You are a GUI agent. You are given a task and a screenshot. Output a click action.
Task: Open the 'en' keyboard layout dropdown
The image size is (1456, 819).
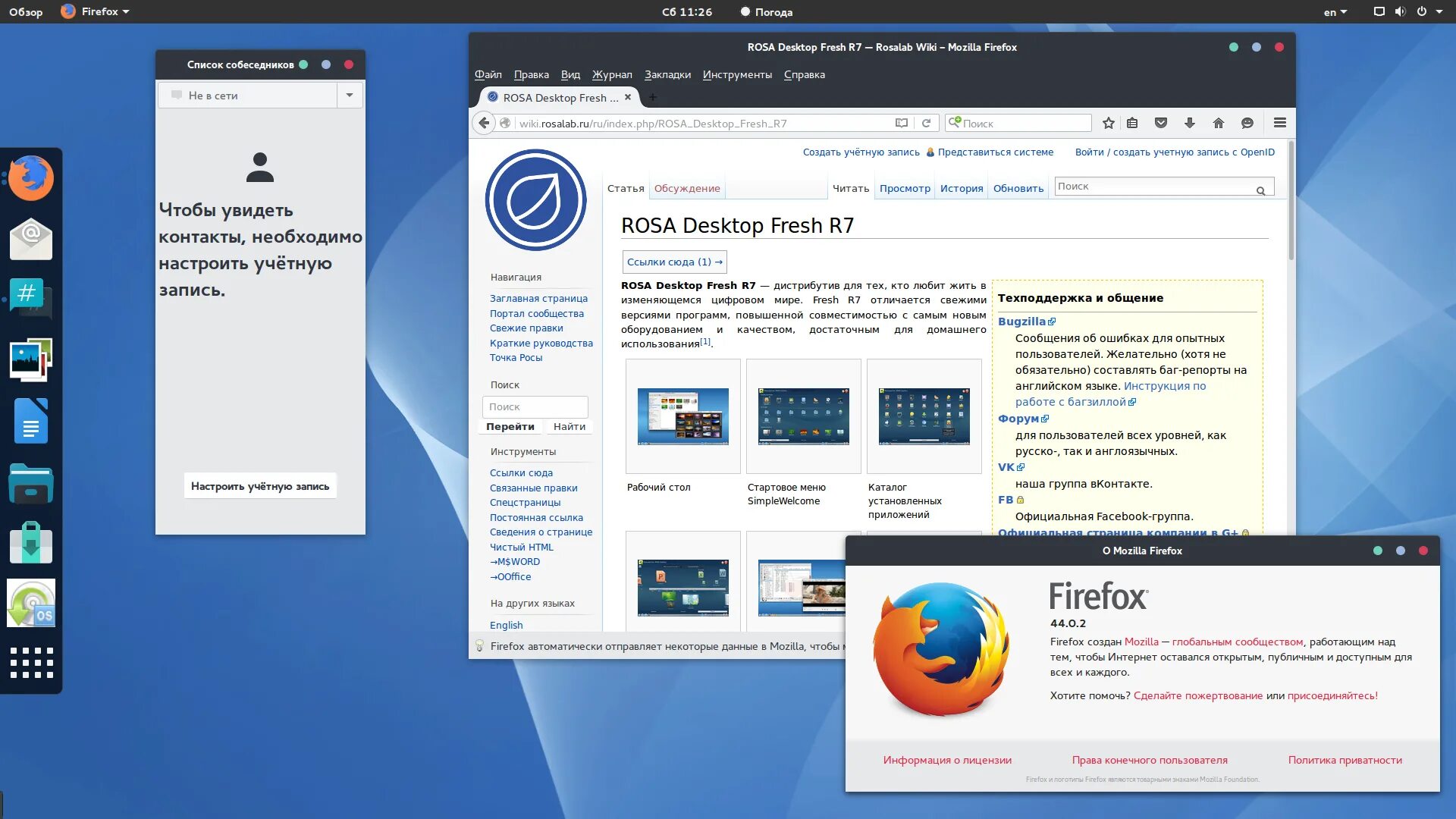pyautogui.click(x=1335, y=12)
